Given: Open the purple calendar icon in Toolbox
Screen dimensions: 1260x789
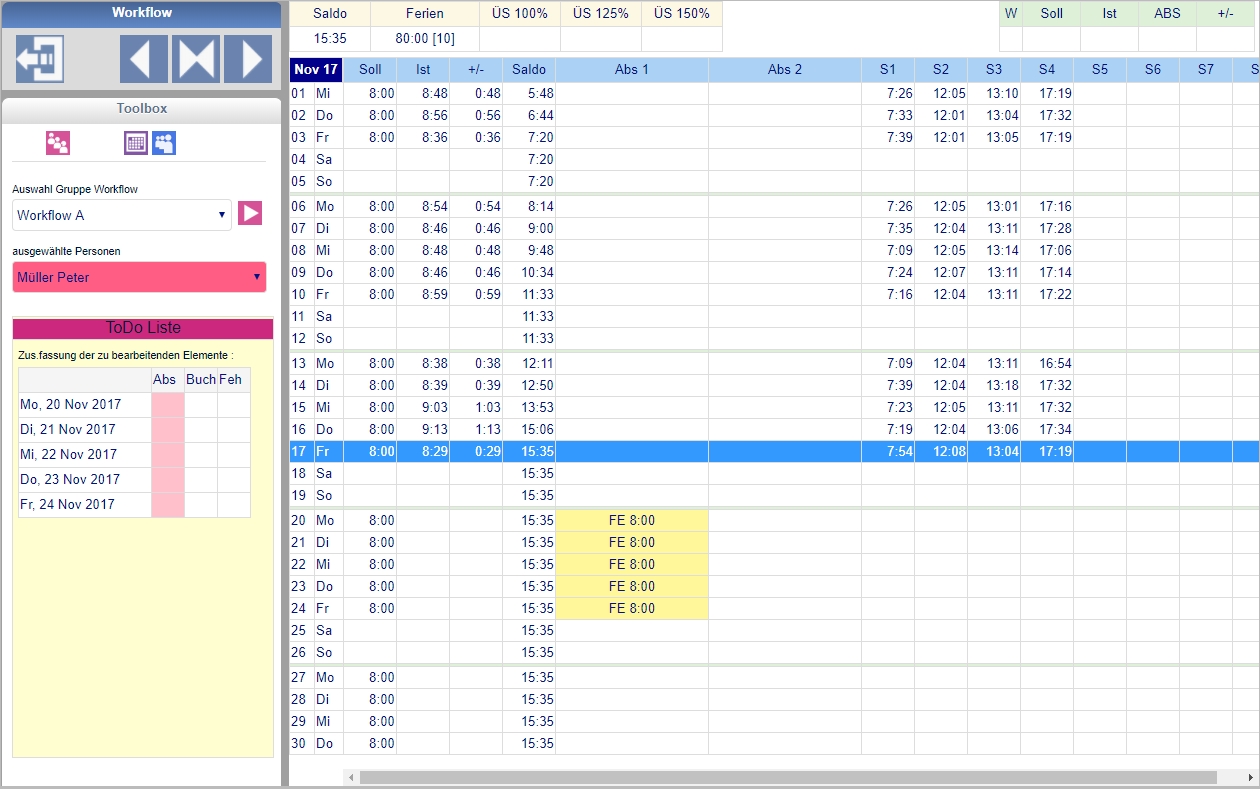Looking at the screenshot, I should 136,143.
